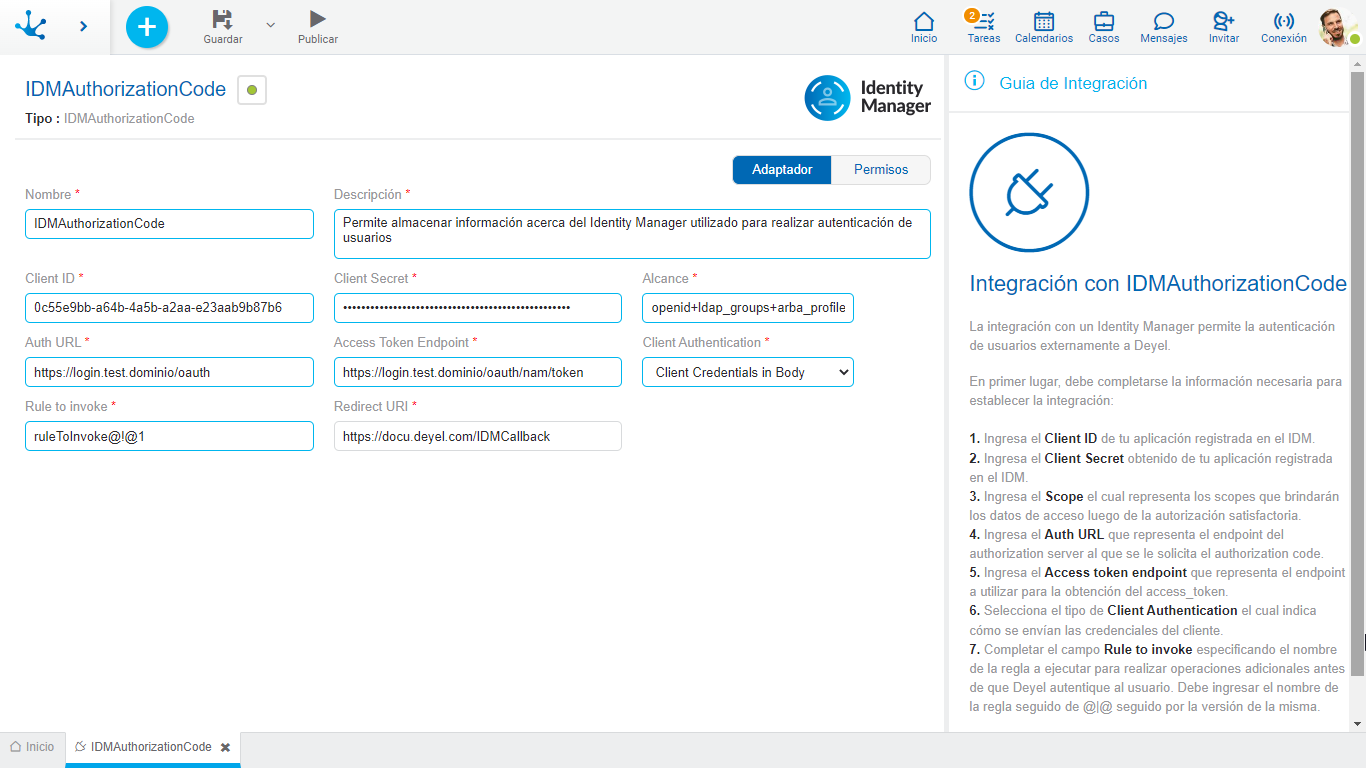Click the Alcance input field

748,308
